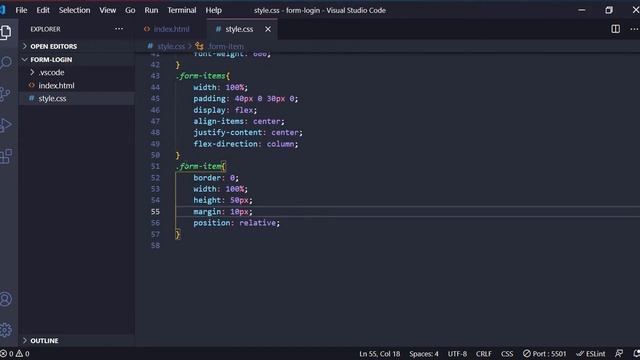Click the notifications bell in status bar
The image size is (640, 360).
[x=636, y=353]
